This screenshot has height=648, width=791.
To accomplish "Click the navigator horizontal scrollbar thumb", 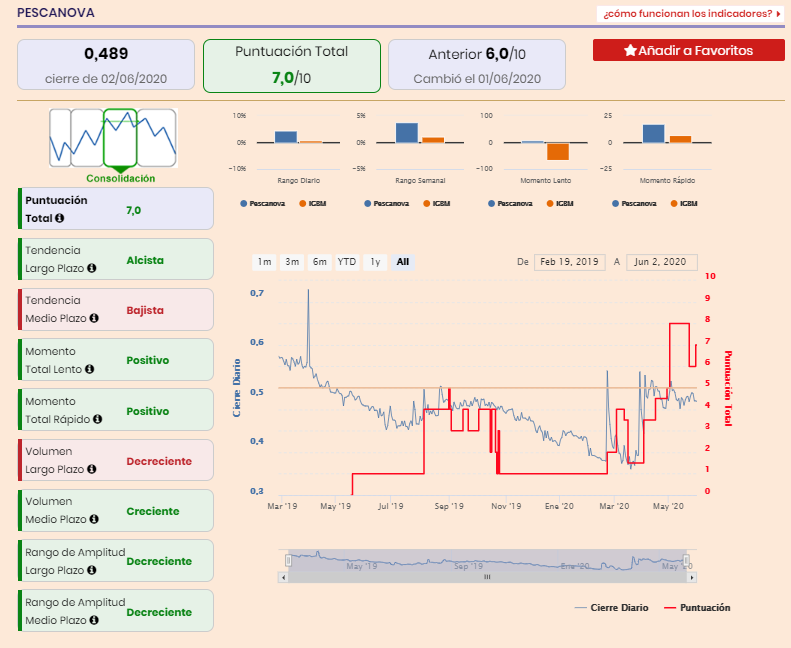I will pos(487,577).
